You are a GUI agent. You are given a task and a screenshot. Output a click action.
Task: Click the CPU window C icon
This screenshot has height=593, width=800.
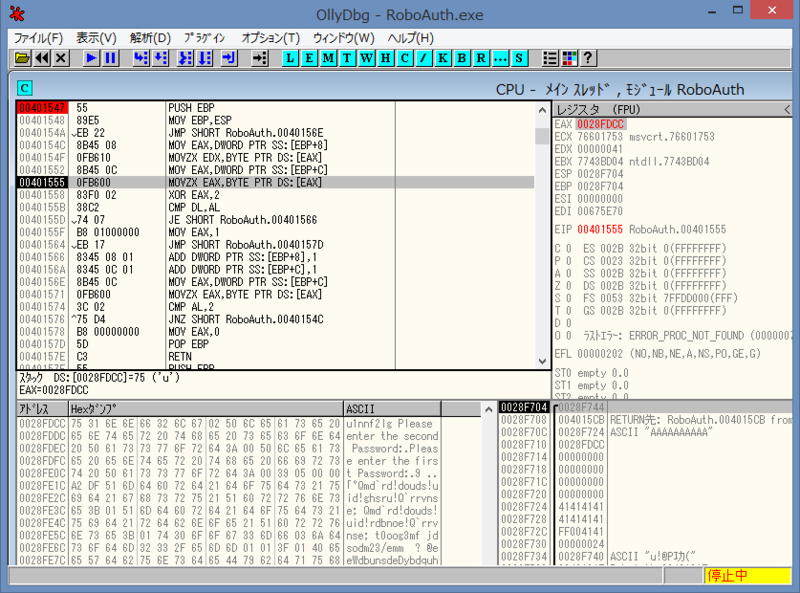(24, 88)
